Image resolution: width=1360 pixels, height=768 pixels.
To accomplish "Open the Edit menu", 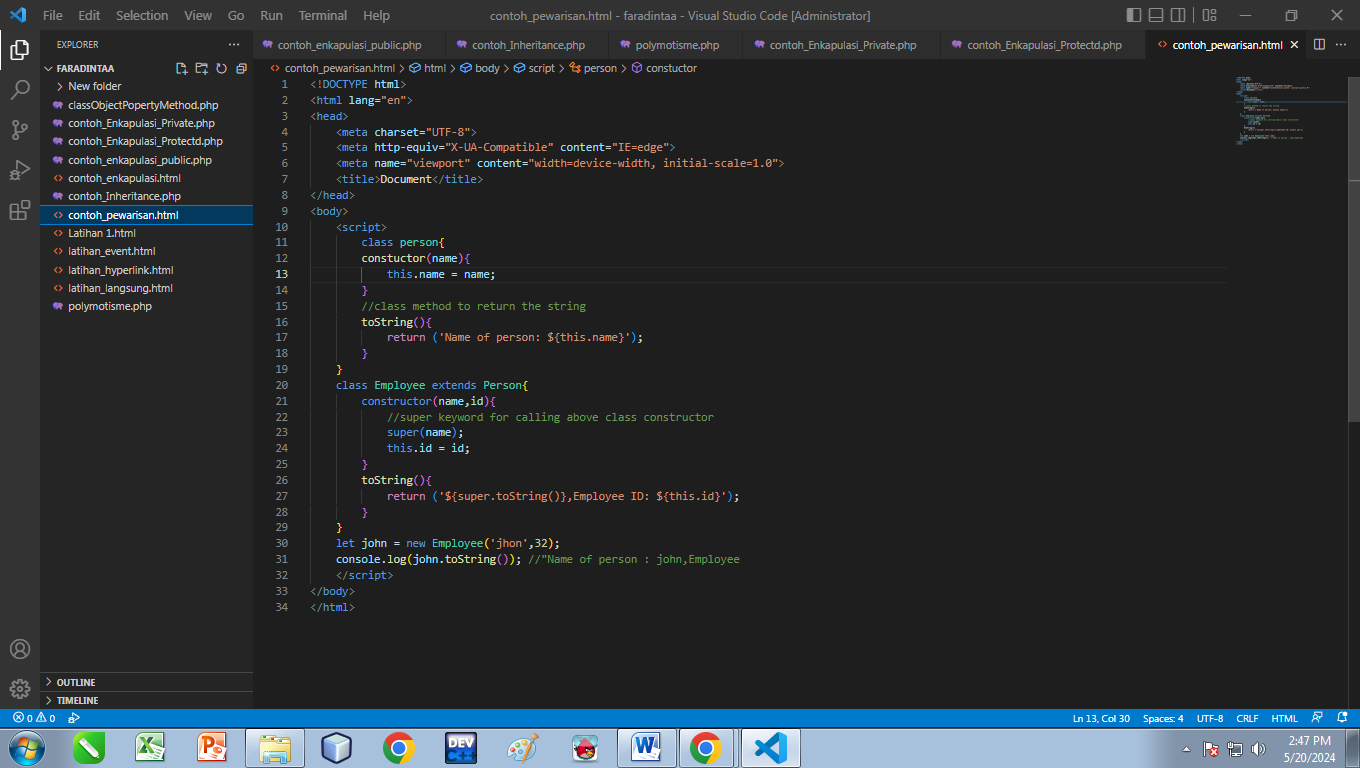I will [x=89, y=15].
